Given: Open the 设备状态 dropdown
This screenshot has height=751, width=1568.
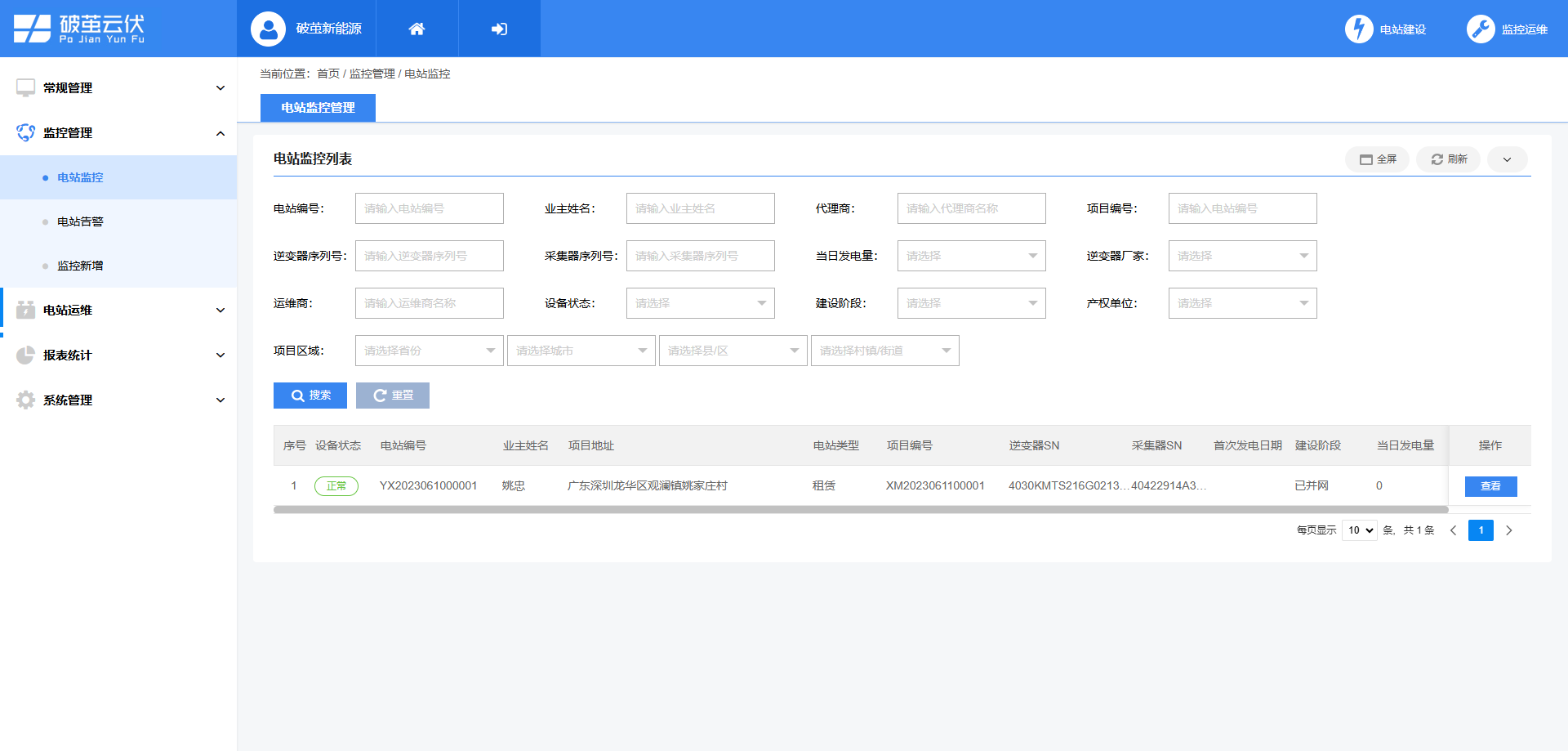Looking at the screenshot, I should tap(700, 303).
